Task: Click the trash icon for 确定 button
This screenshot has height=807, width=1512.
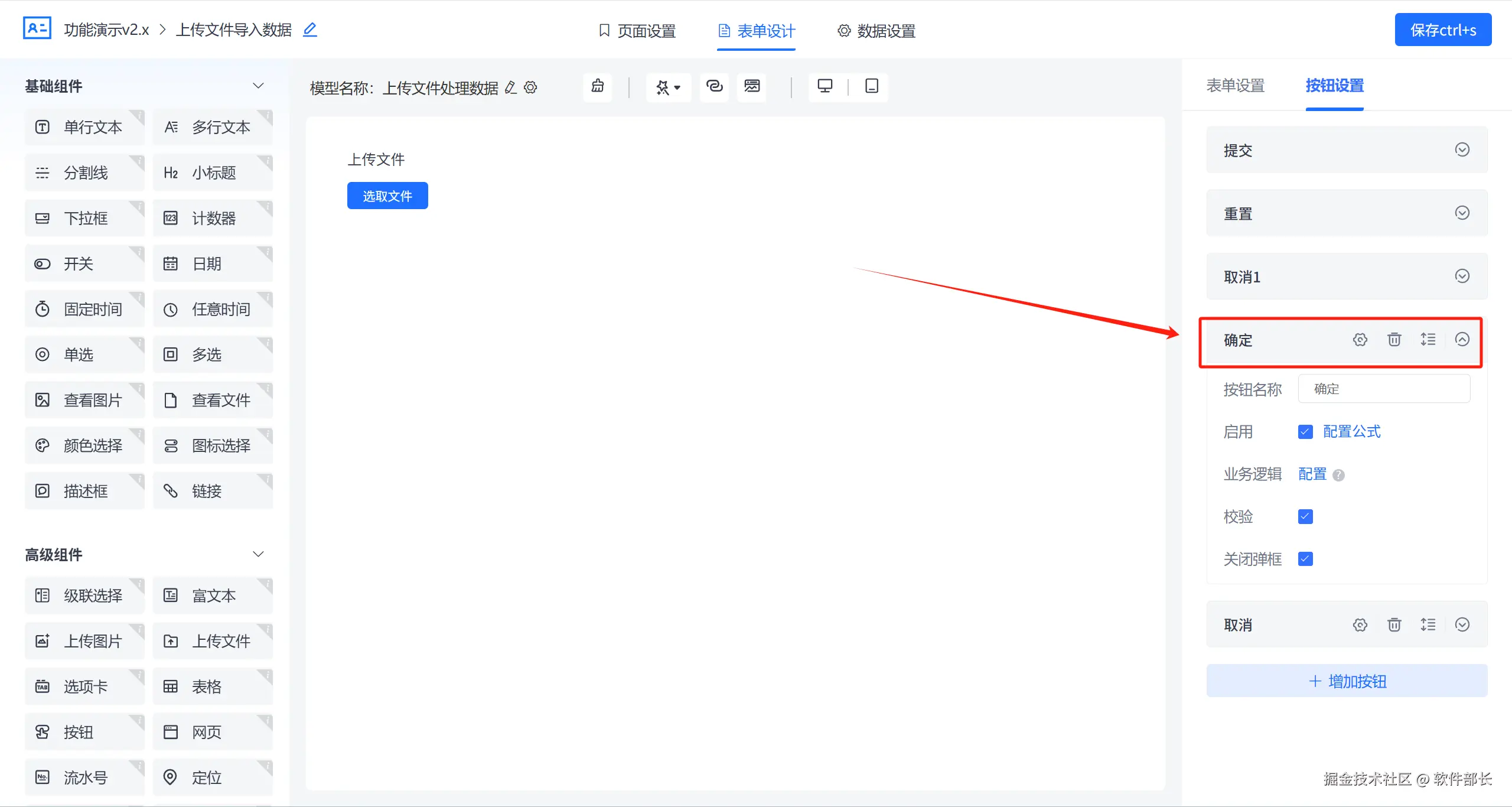Action: click(1394, 340)
